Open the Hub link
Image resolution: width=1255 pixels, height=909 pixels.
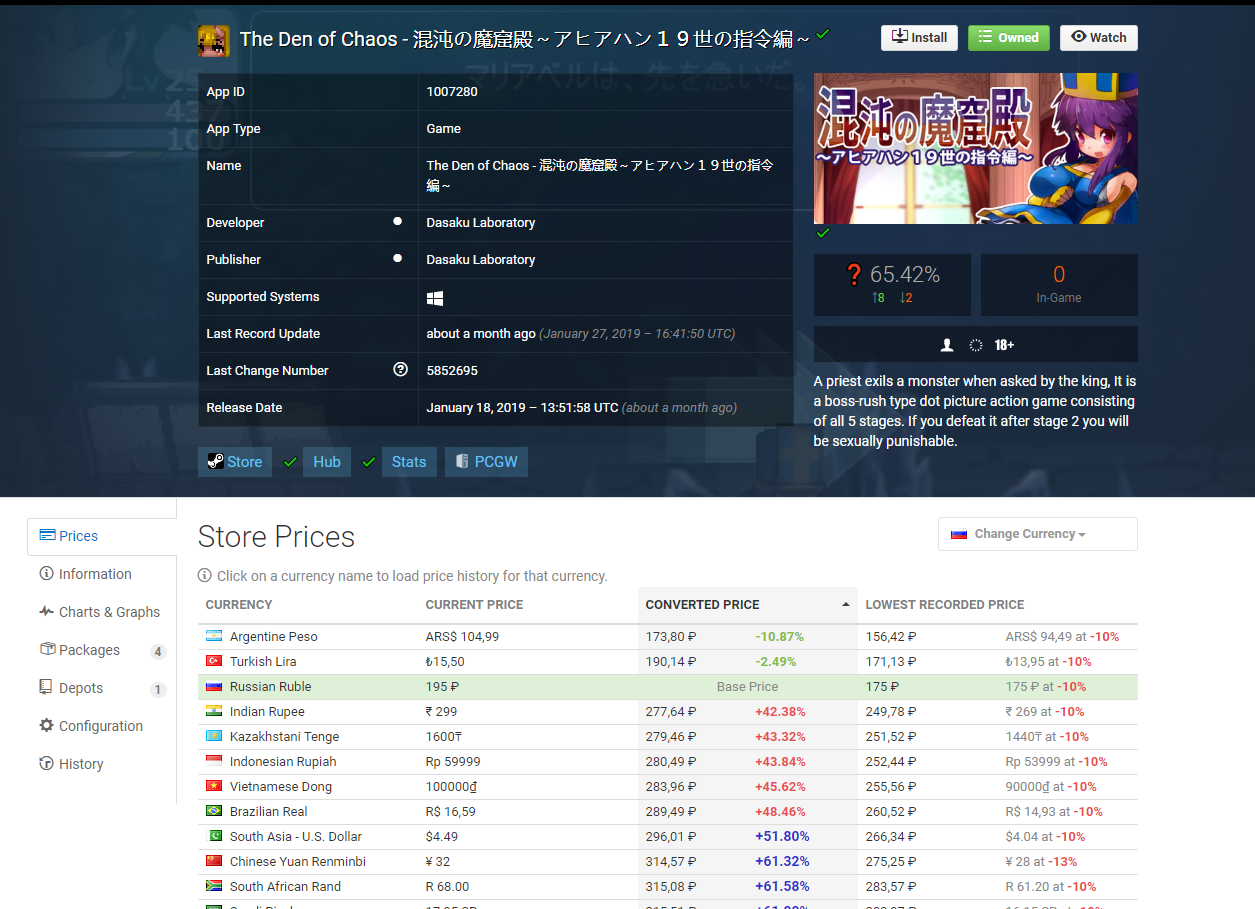pos(326,462)
